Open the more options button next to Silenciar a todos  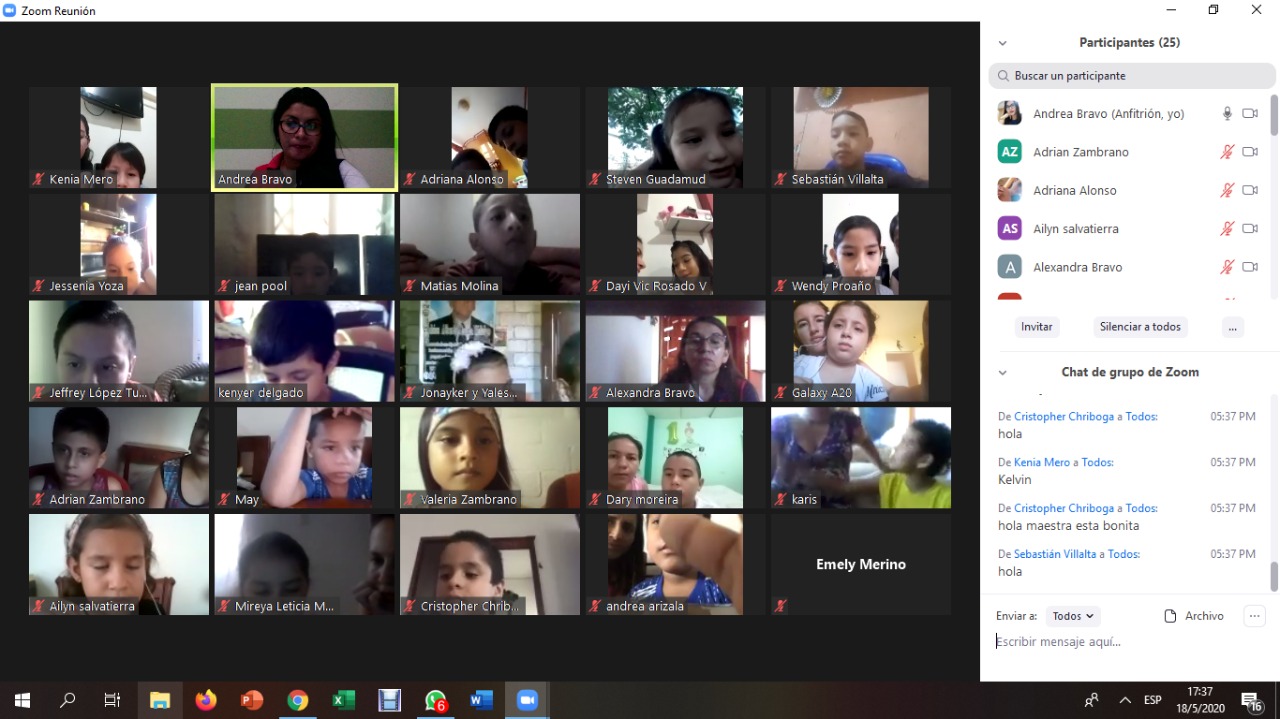(1232, 327)
